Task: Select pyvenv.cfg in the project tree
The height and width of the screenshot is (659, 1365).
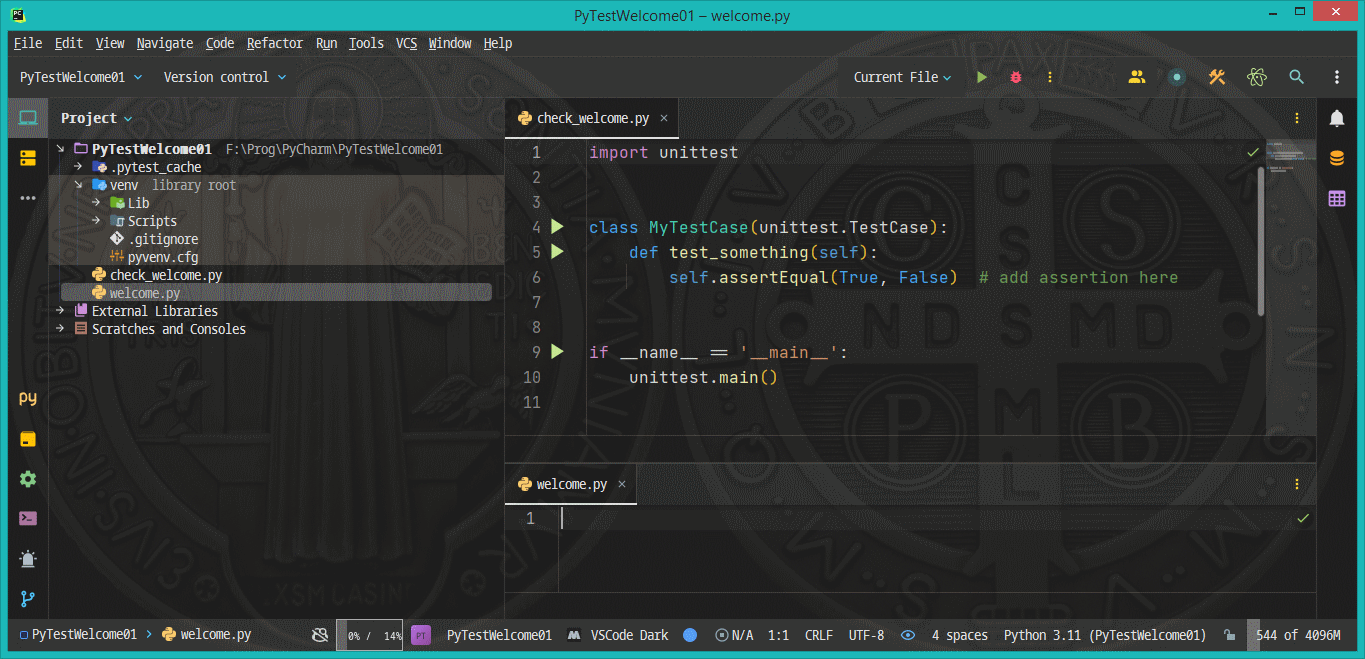Action: pos(163,257)
